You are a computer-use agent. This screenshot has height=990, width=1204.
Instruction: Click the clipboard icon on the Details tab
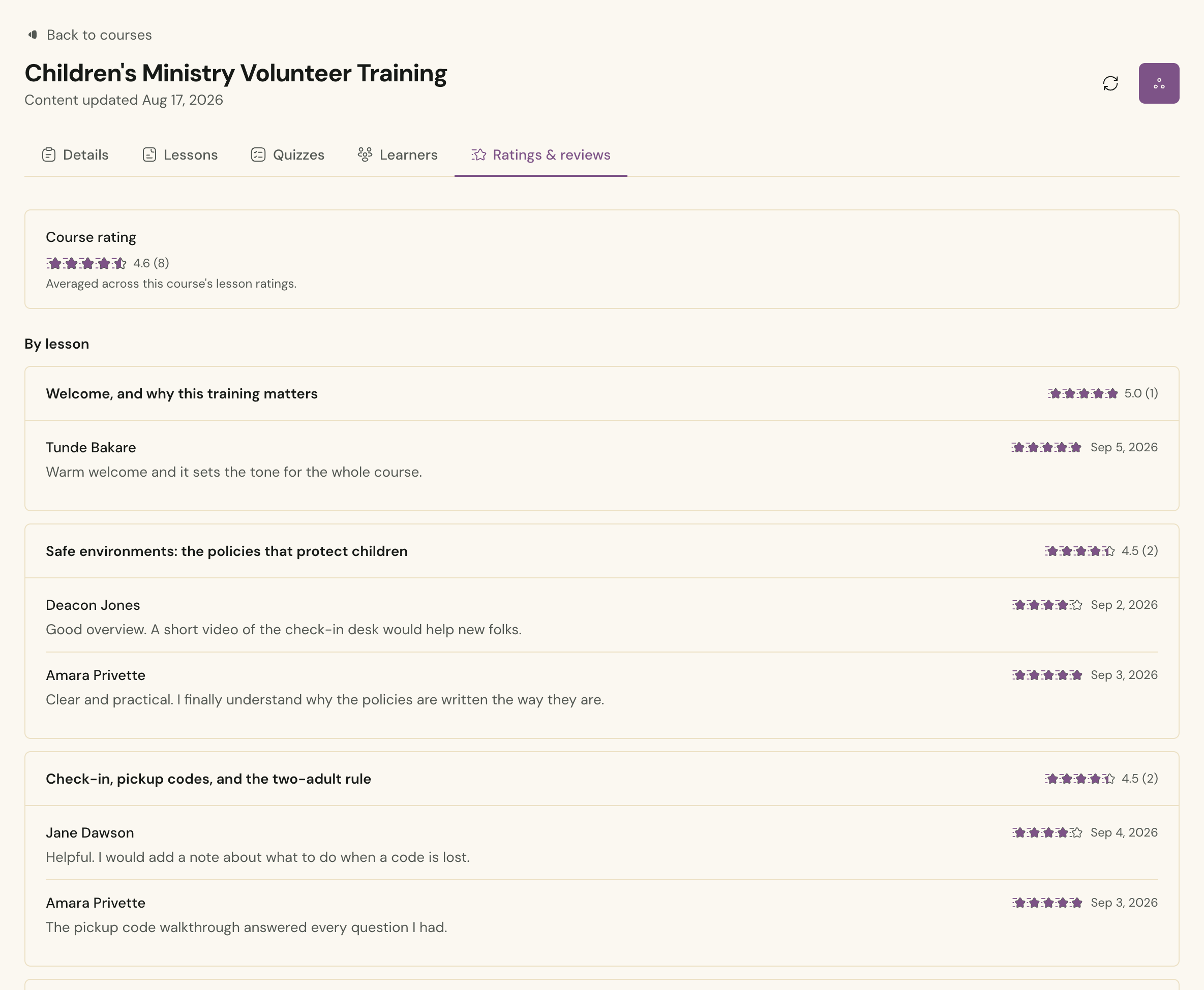click(48, 154)
